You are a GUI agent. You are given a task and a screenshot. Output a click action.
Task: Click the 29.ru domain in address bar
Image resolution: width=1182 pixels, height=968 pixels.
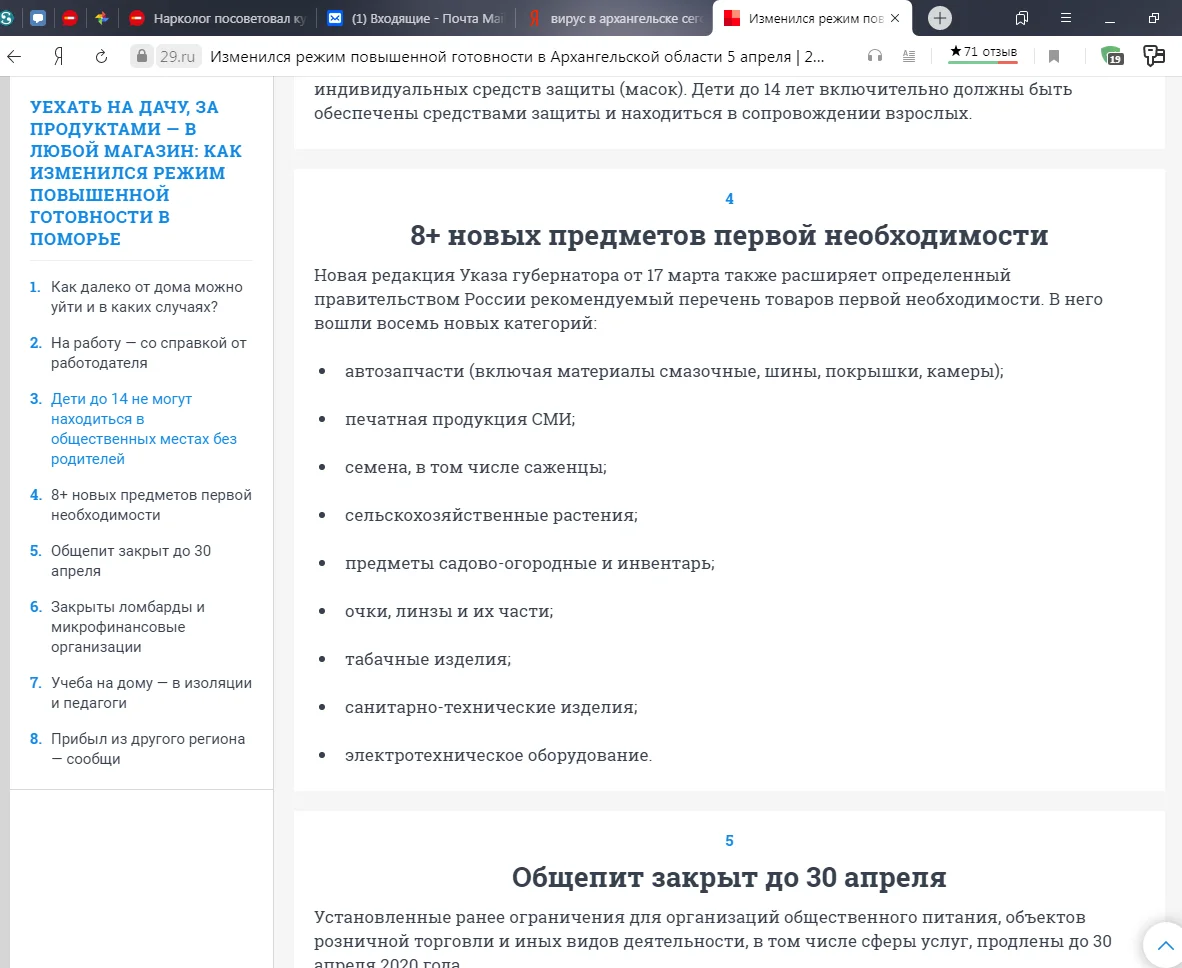pos(177,57)
